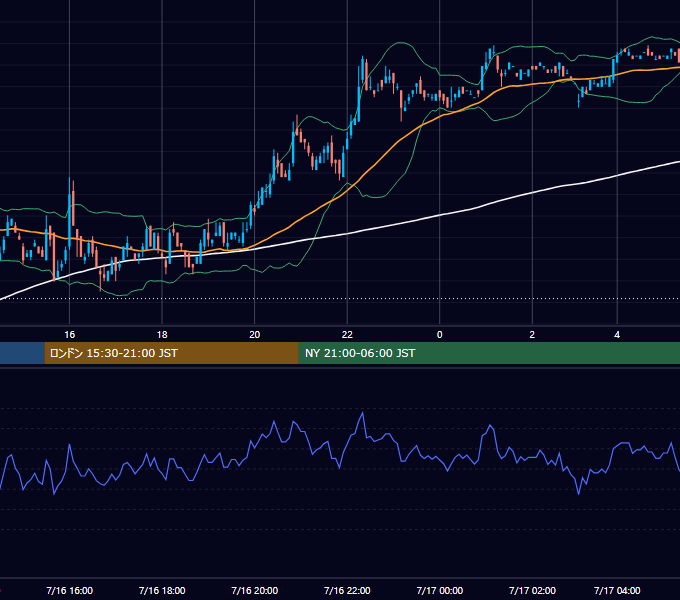This screenshot has width=680, height=600.
Task: Click the 7/17 00:00 date label
Action: (439, 590)
